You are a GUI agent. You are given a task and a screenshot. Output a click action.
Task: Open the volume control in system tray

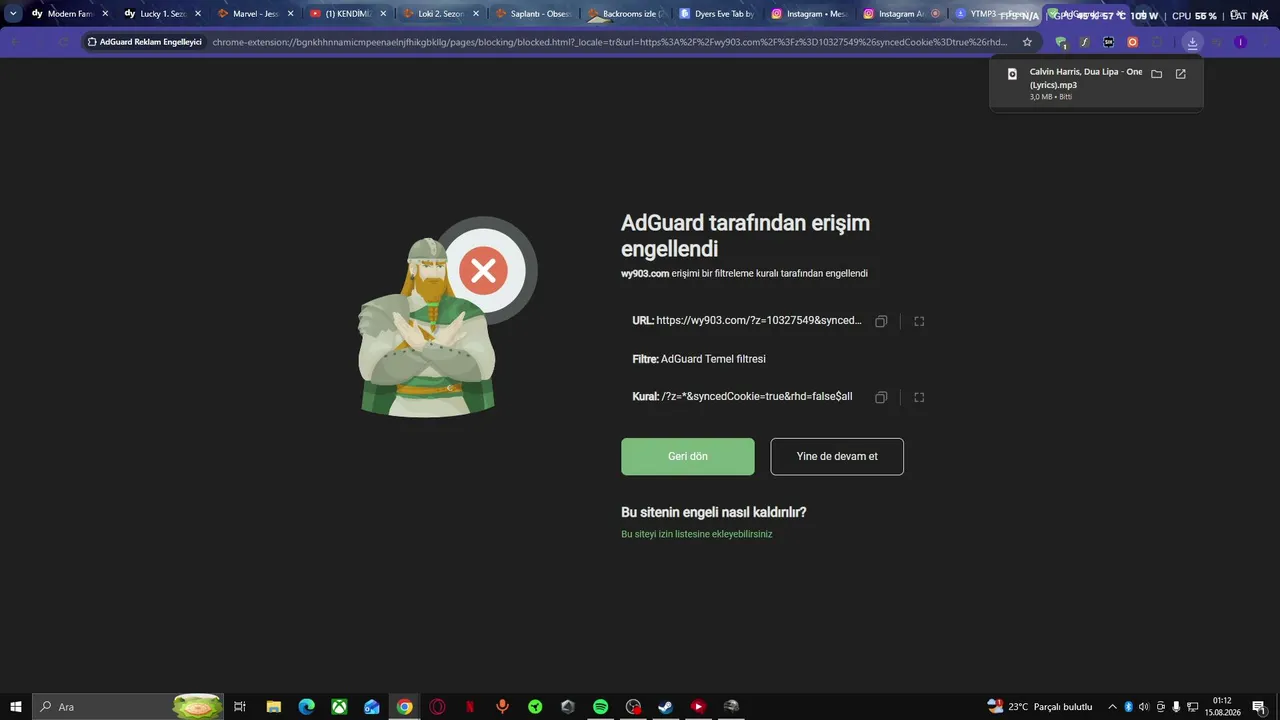coord(1144,707)
